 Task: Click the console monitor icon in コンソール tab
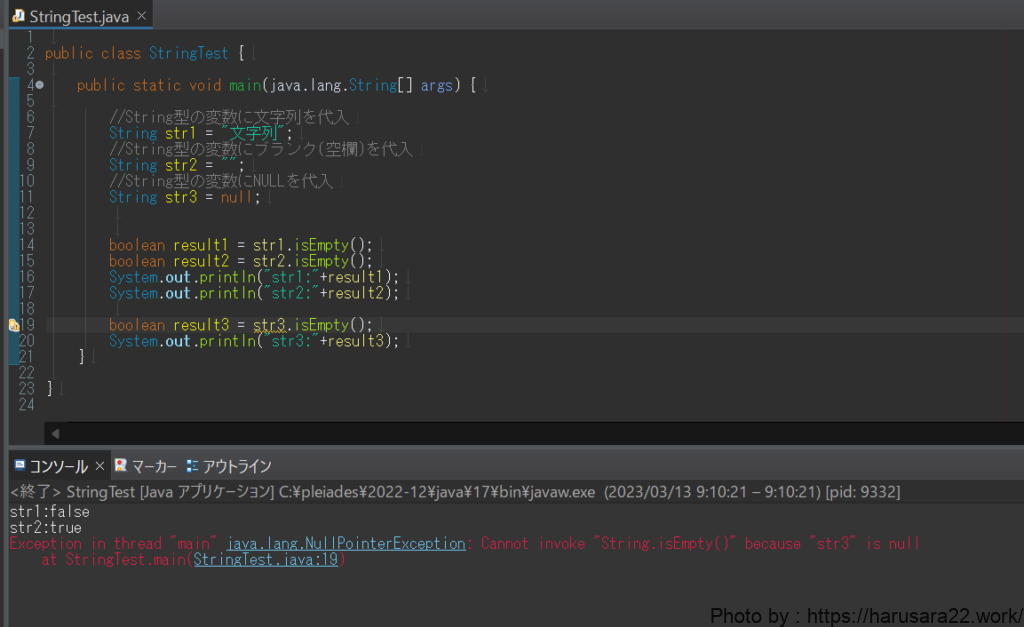pyautogui.click(x=19, y=466)
